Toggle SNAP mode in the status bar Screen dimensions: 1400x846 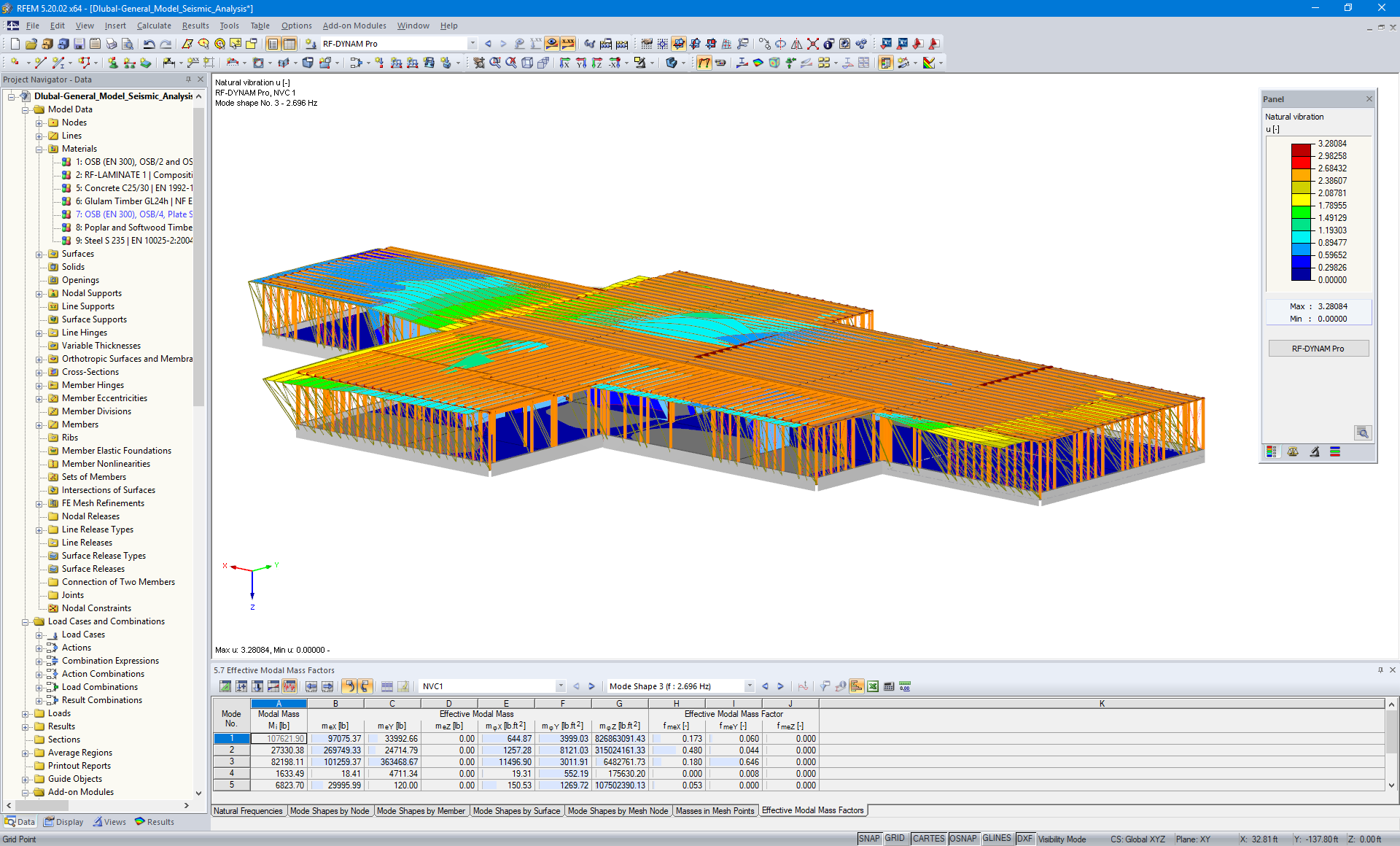pyautogui.click(x=869, y=839)
